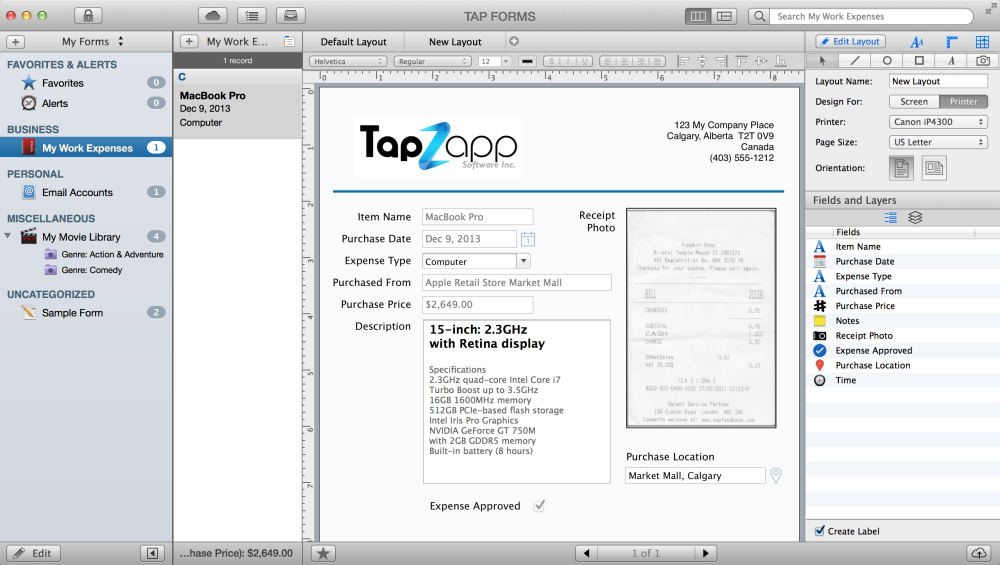The width and height of the screenshot is (1000, 565).
Task: Add a layout with the plus circle
Action: 514,41
